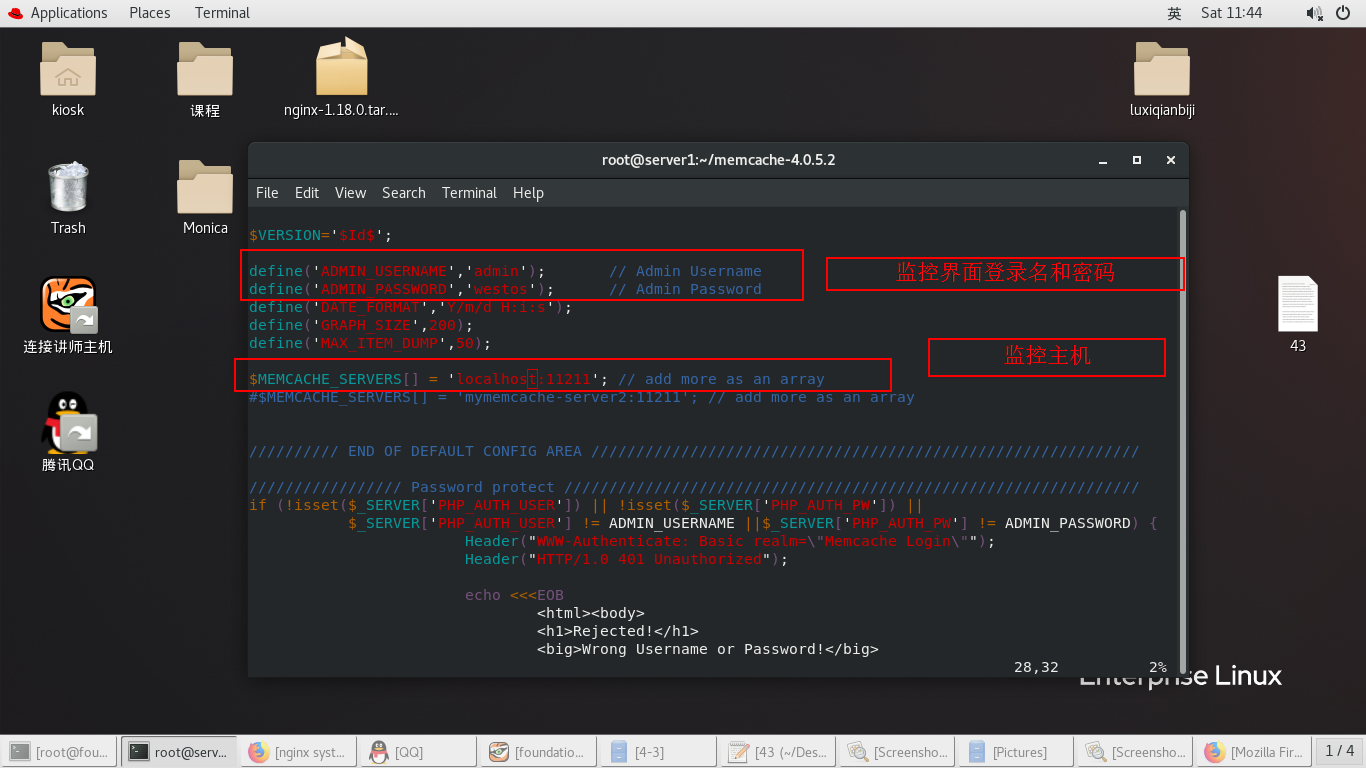Open the terminal's Search menu
Image resolution: width=1366 pixels, height=768 pixels.
[403, 193]
